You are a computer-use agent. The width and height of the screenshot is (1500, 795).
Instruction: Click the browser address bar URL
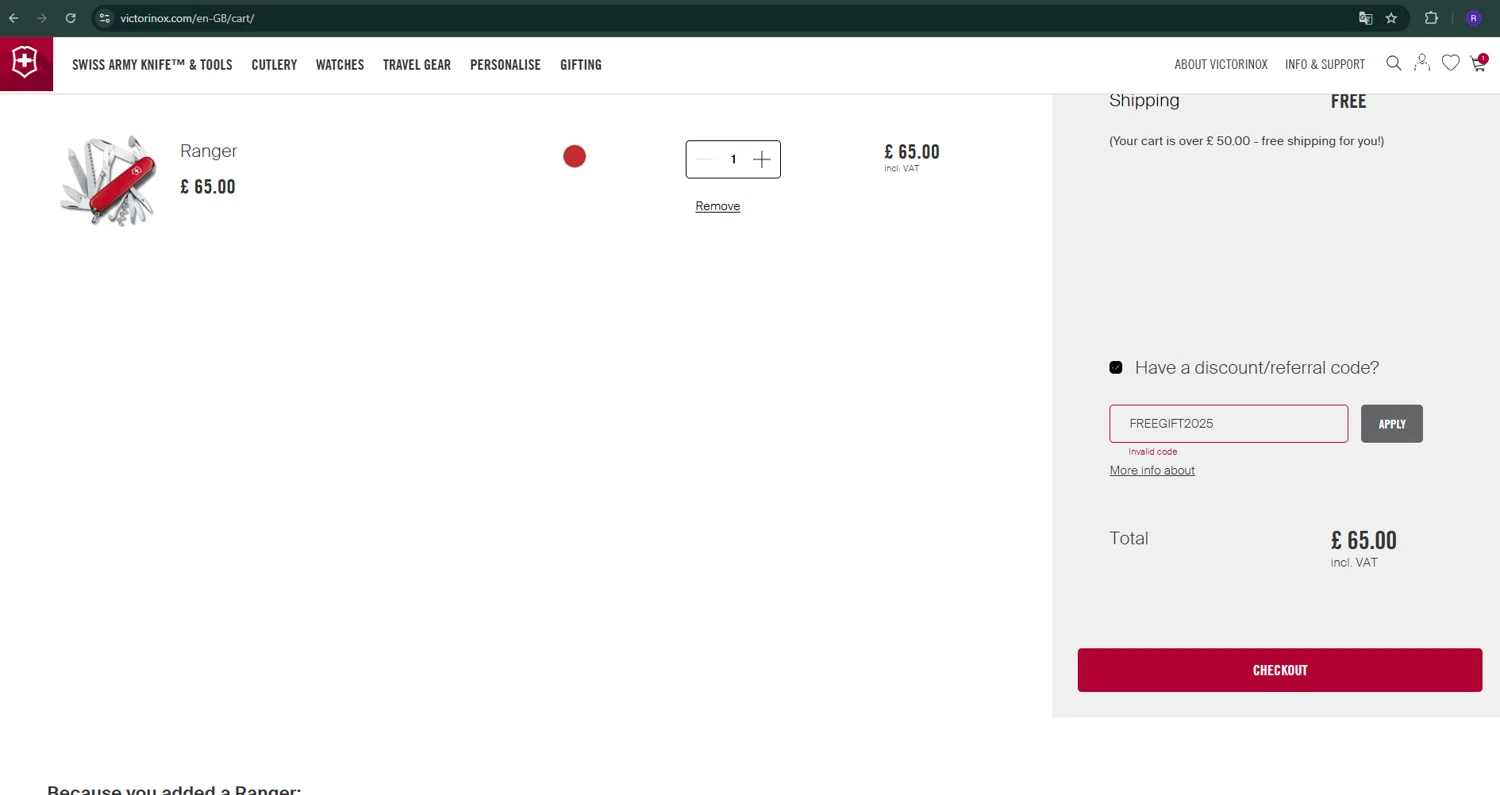click(x=187, y=18)
